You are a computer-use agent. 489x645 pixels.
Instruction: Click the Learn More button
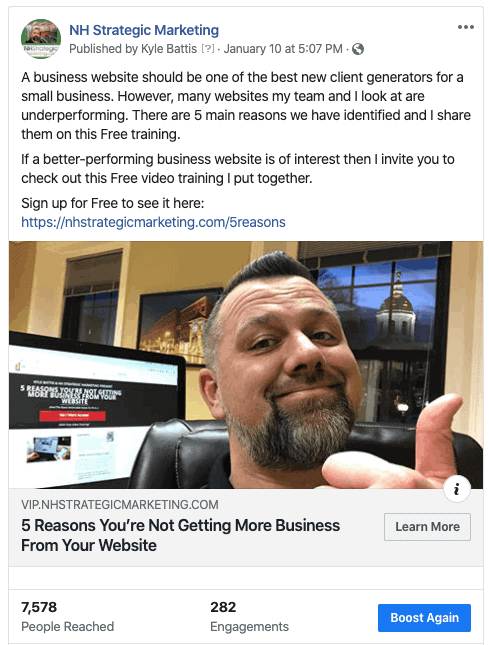[x=427, y=527]
